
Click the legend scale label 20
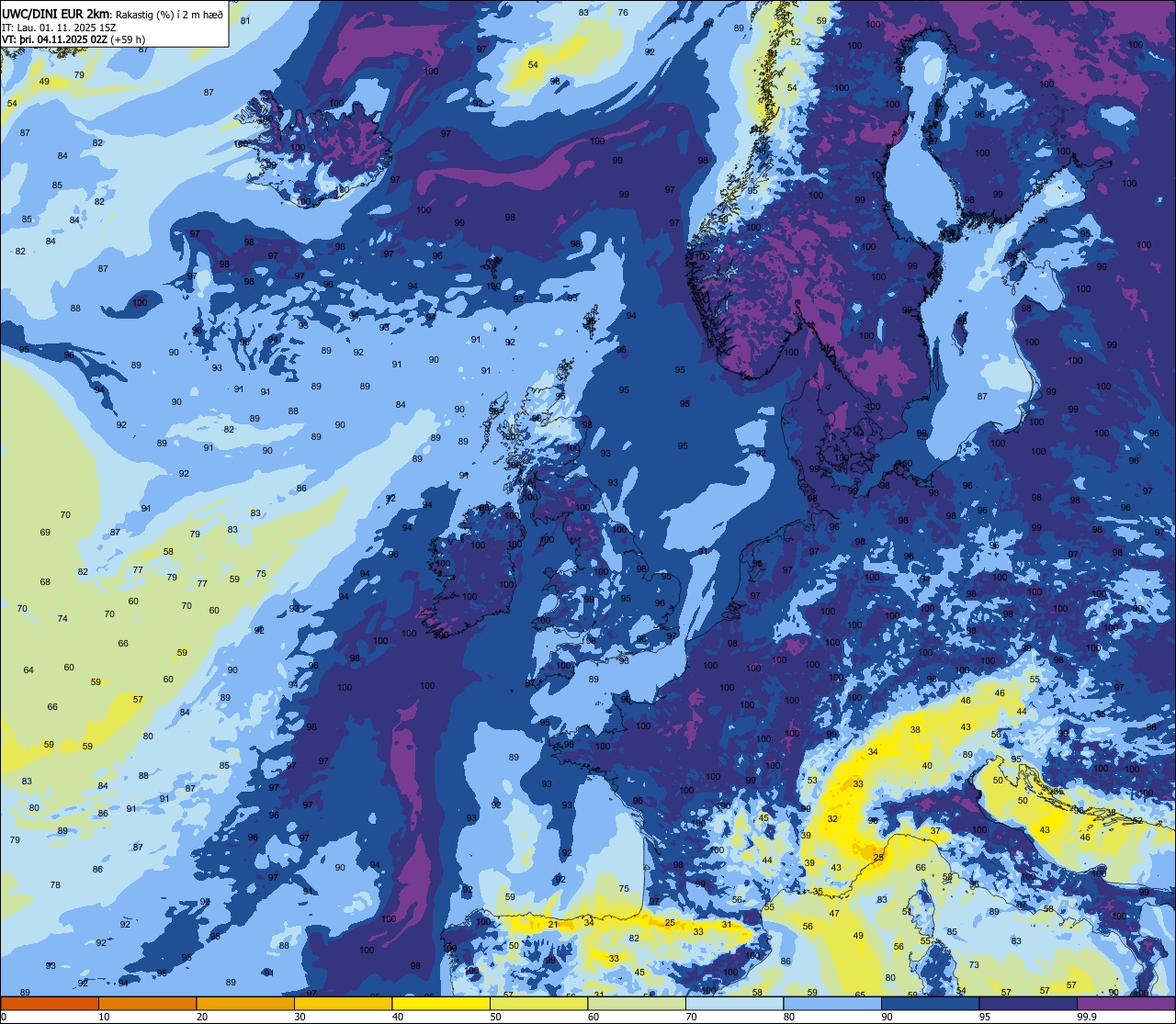[x=202, y=1017]
